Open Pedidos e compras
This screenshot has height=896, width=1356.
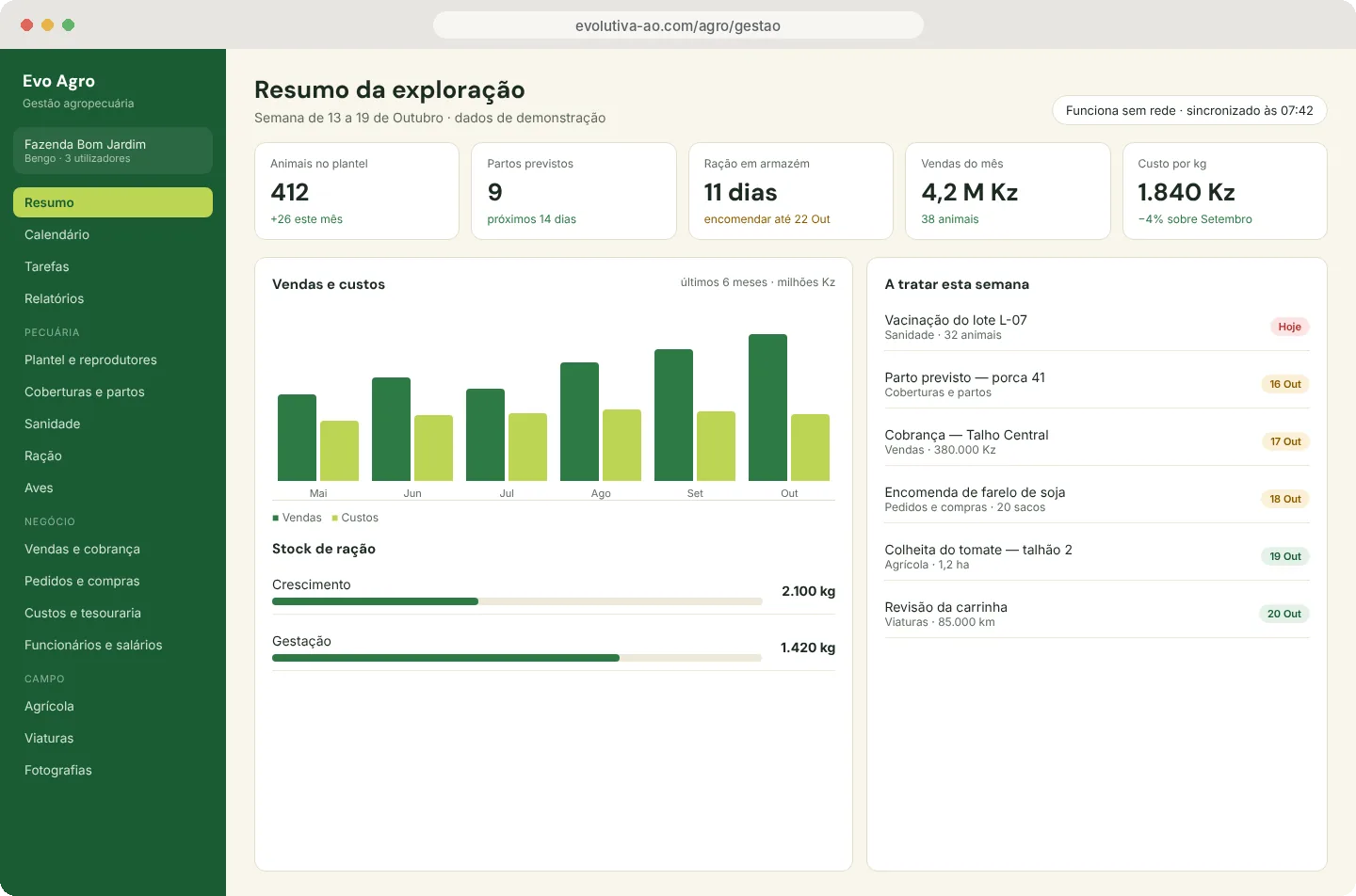[x=113, y=581]
